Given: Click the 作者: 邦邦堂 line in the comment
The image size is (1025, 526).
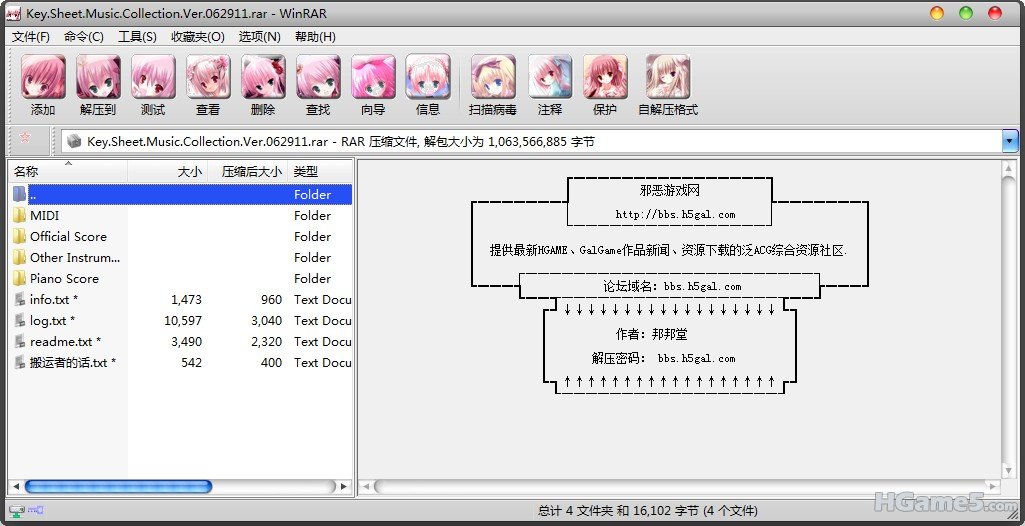Looking at the screenshot, I should pyautogui.click(x=652, y=335).
